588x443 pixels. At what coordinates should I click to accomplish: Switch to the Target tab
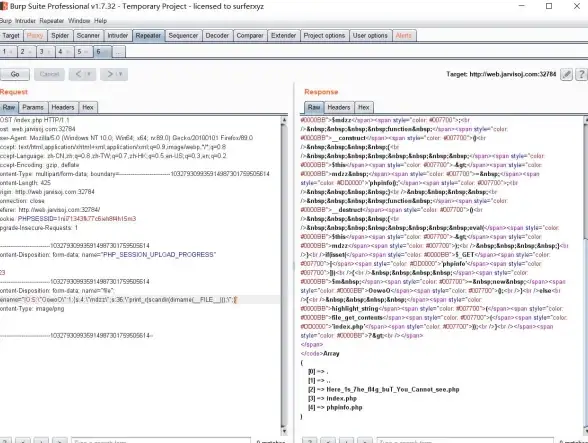coord(11,36)
